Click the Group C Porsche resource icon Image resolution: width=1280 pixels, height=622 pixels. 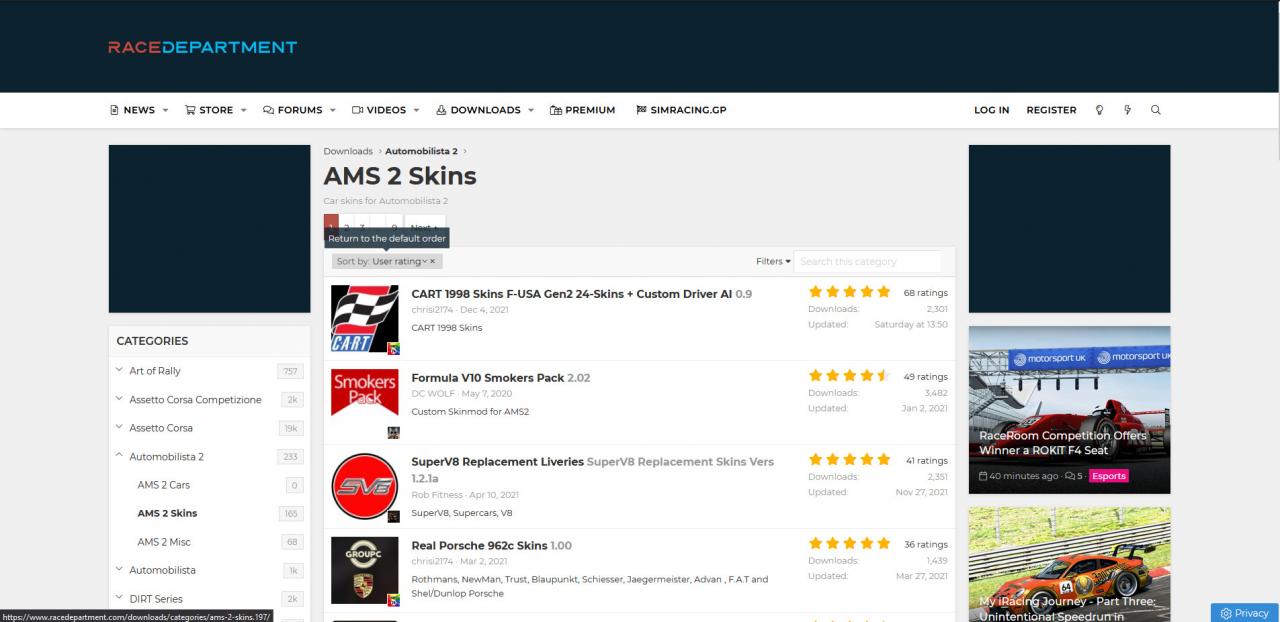pos(365,570)
